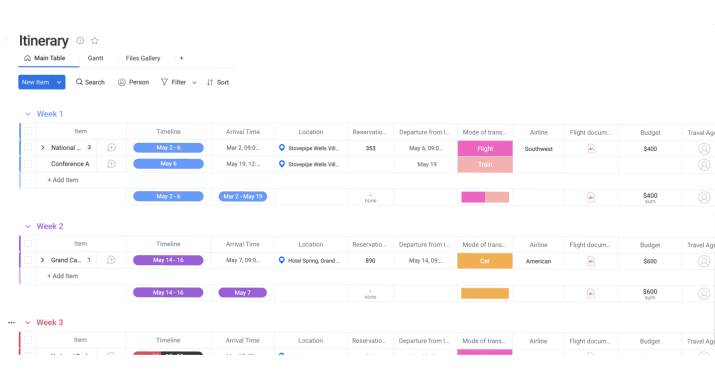Open flight document file in American row
Screen dimensions: 715x391
pos(591,261)
